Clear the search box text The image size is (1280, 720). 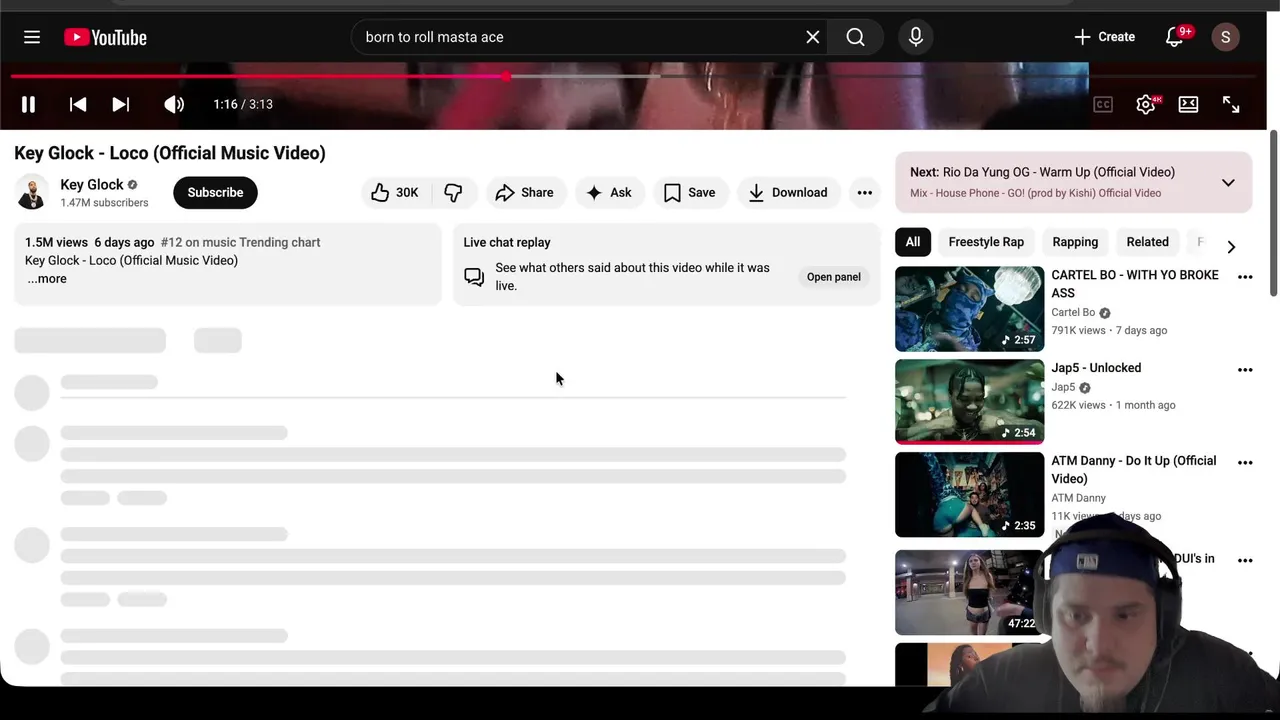click(813, 37)
